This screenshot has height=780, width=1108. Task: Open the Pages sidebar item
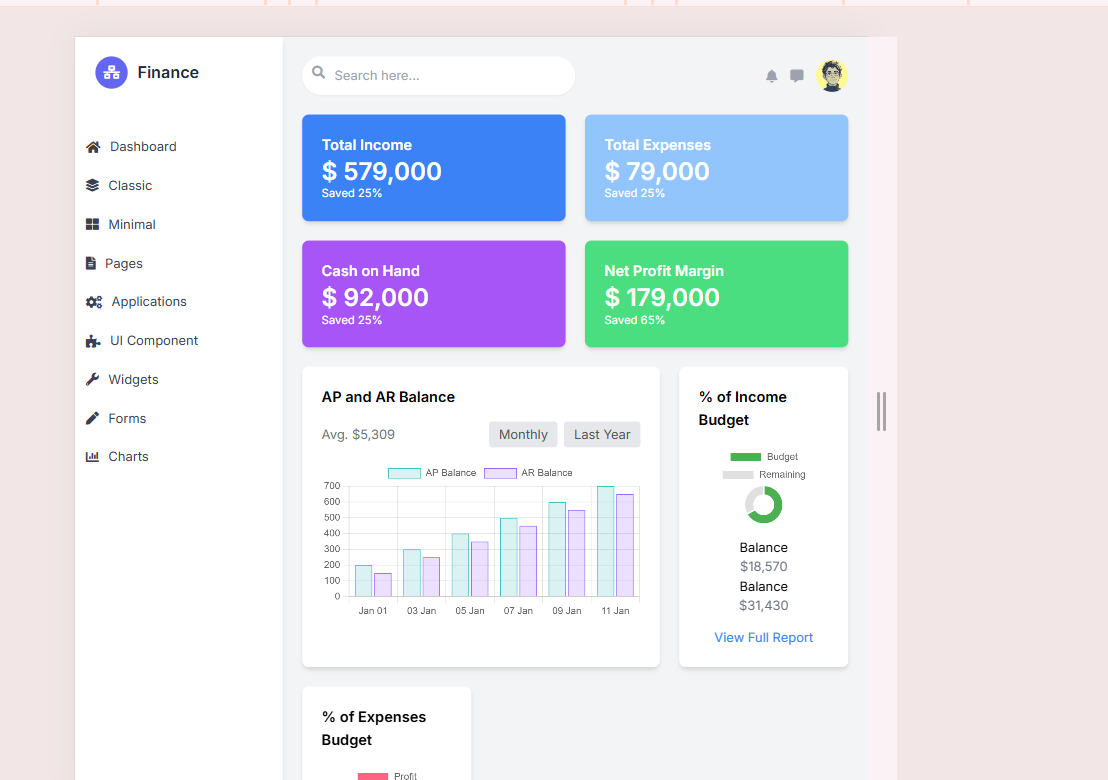point(123,264)
